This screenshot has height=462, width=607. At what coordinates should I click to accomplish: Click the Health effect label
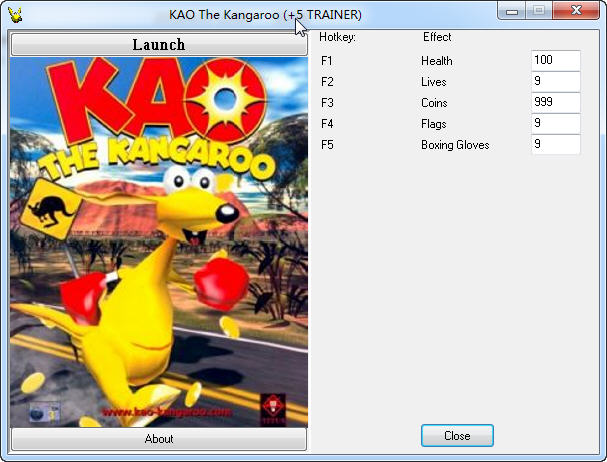click(x=437, y=61)
